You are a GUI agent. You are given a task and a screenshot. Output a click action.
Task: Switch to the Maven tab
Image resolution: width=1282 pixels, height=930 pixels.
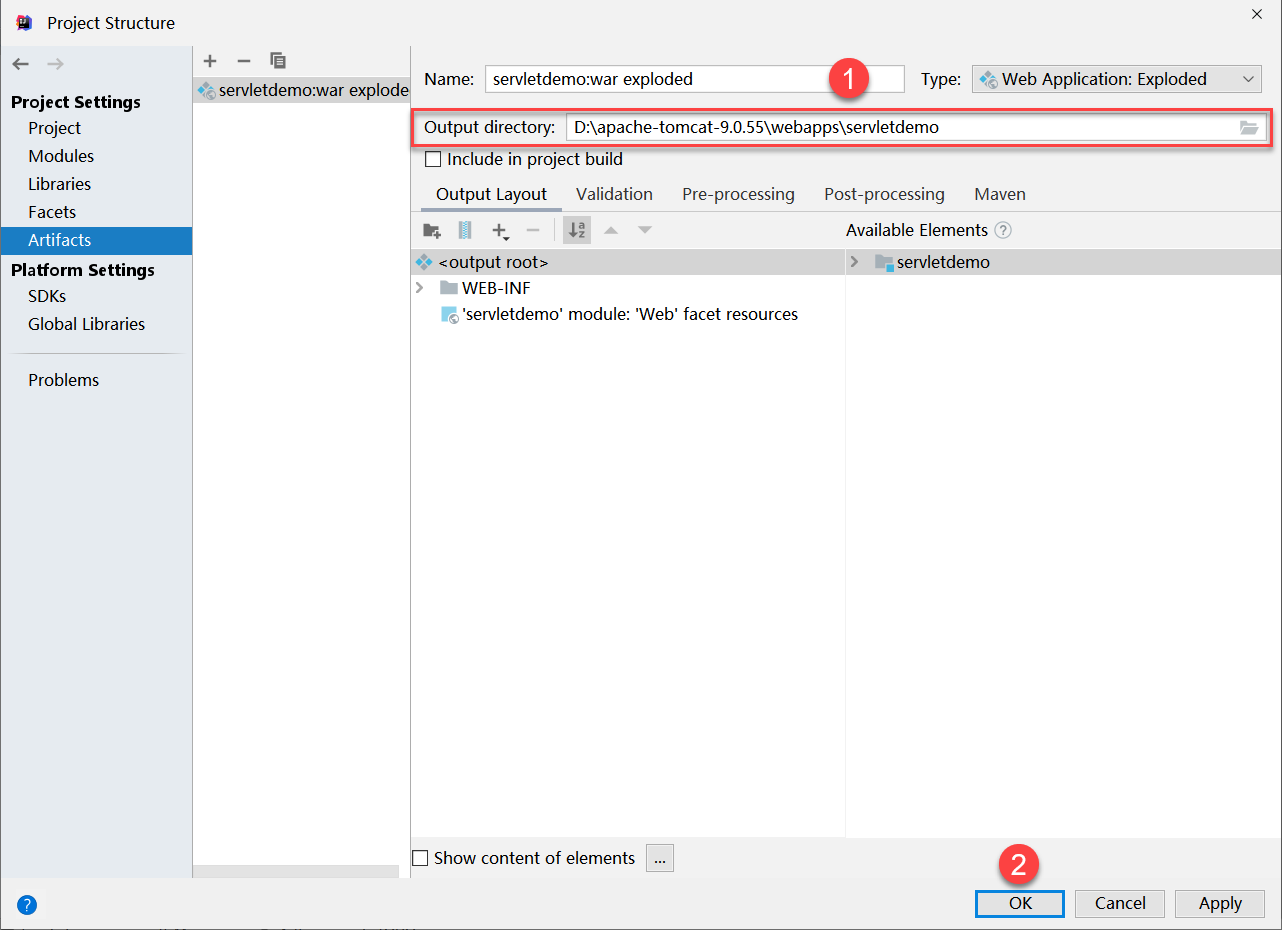pyautogui.click(x=1000, y=194)
